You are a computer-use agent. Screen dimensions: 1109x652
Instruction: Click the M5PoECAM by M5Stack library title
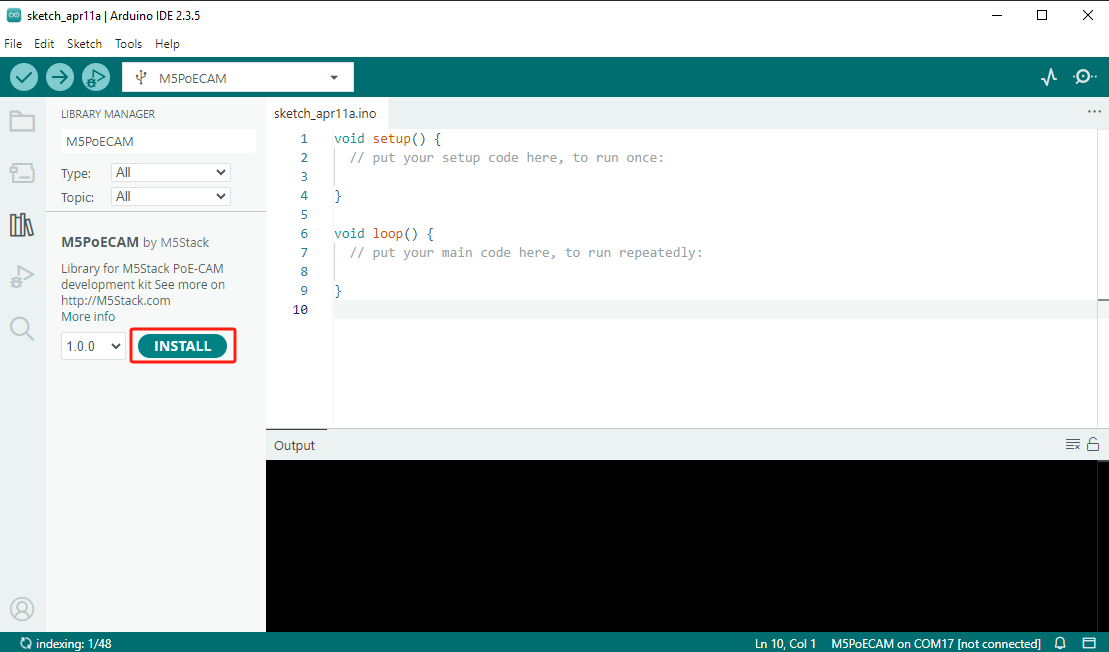(x=135, y=243)
